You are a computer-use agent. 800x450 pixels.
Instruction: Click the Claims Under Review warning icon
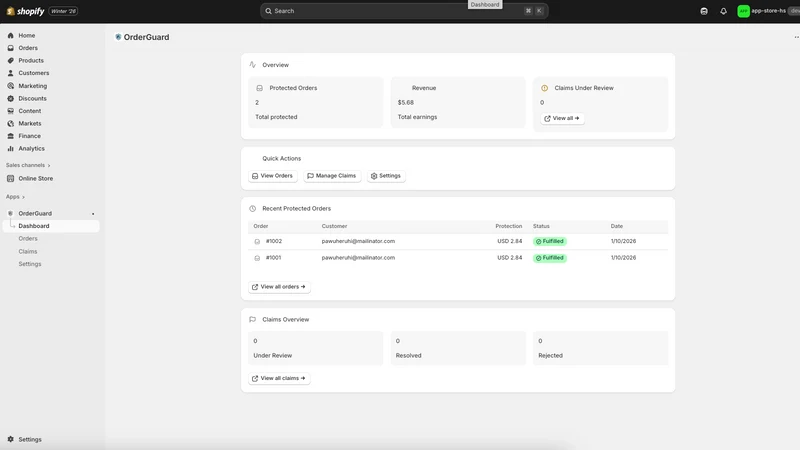click(x=544, y=88)
